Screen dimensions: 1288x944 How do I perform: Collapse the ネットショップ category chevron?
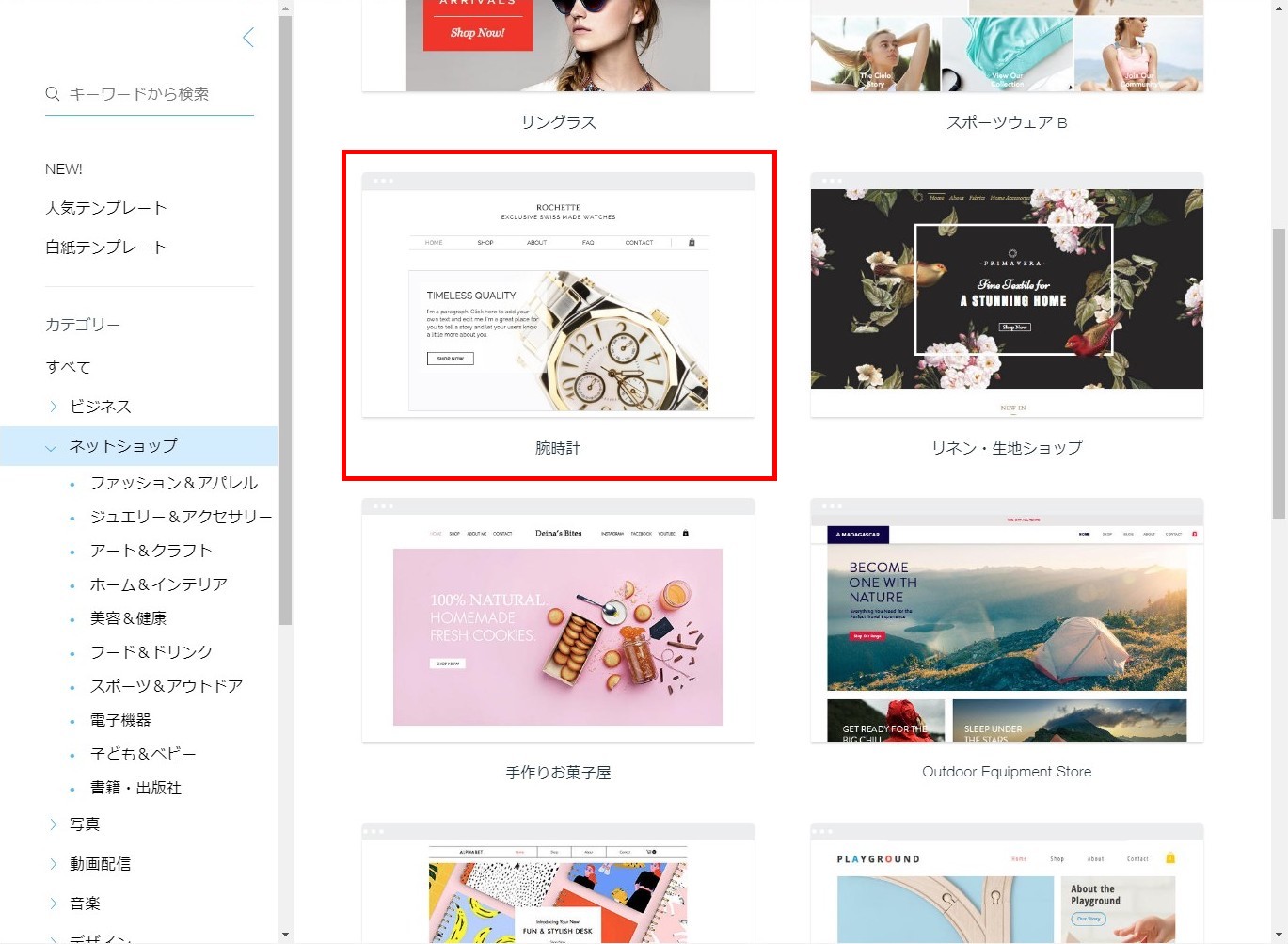51,447
